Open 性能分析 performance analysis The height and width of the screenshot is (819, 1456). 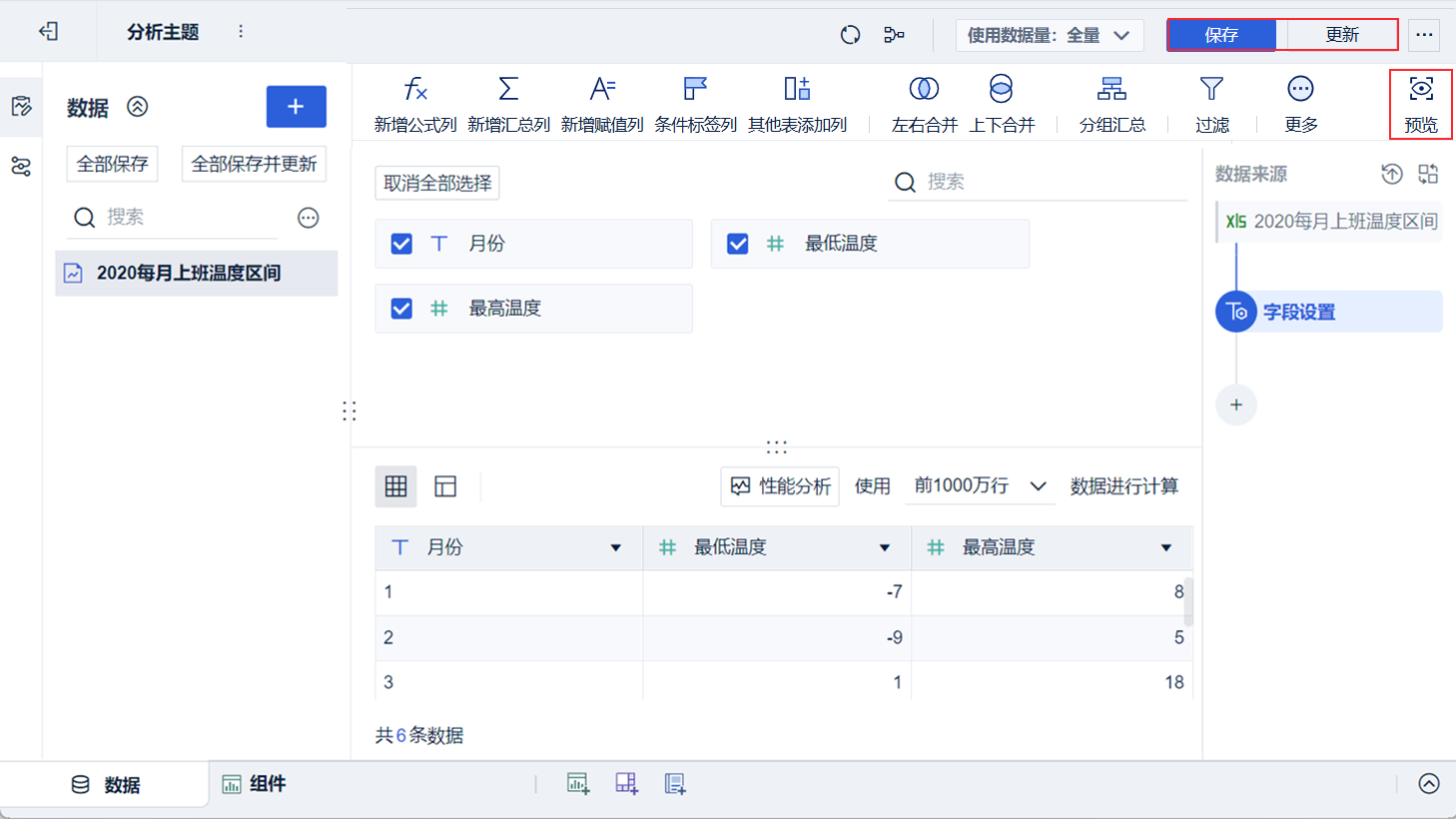(x=780, y=486)
